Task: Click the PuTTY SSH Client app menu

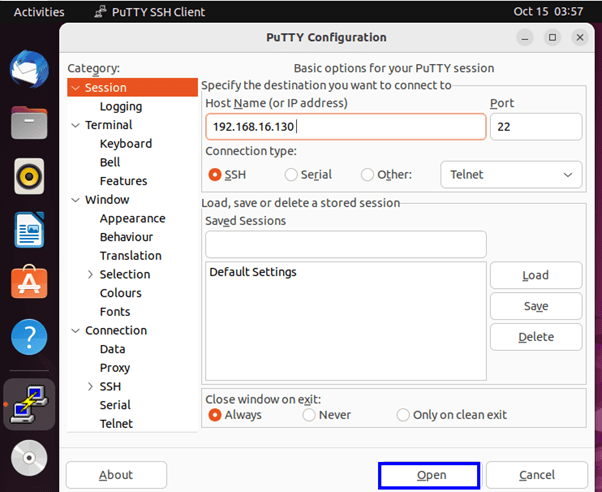Action: click(150, 12)
